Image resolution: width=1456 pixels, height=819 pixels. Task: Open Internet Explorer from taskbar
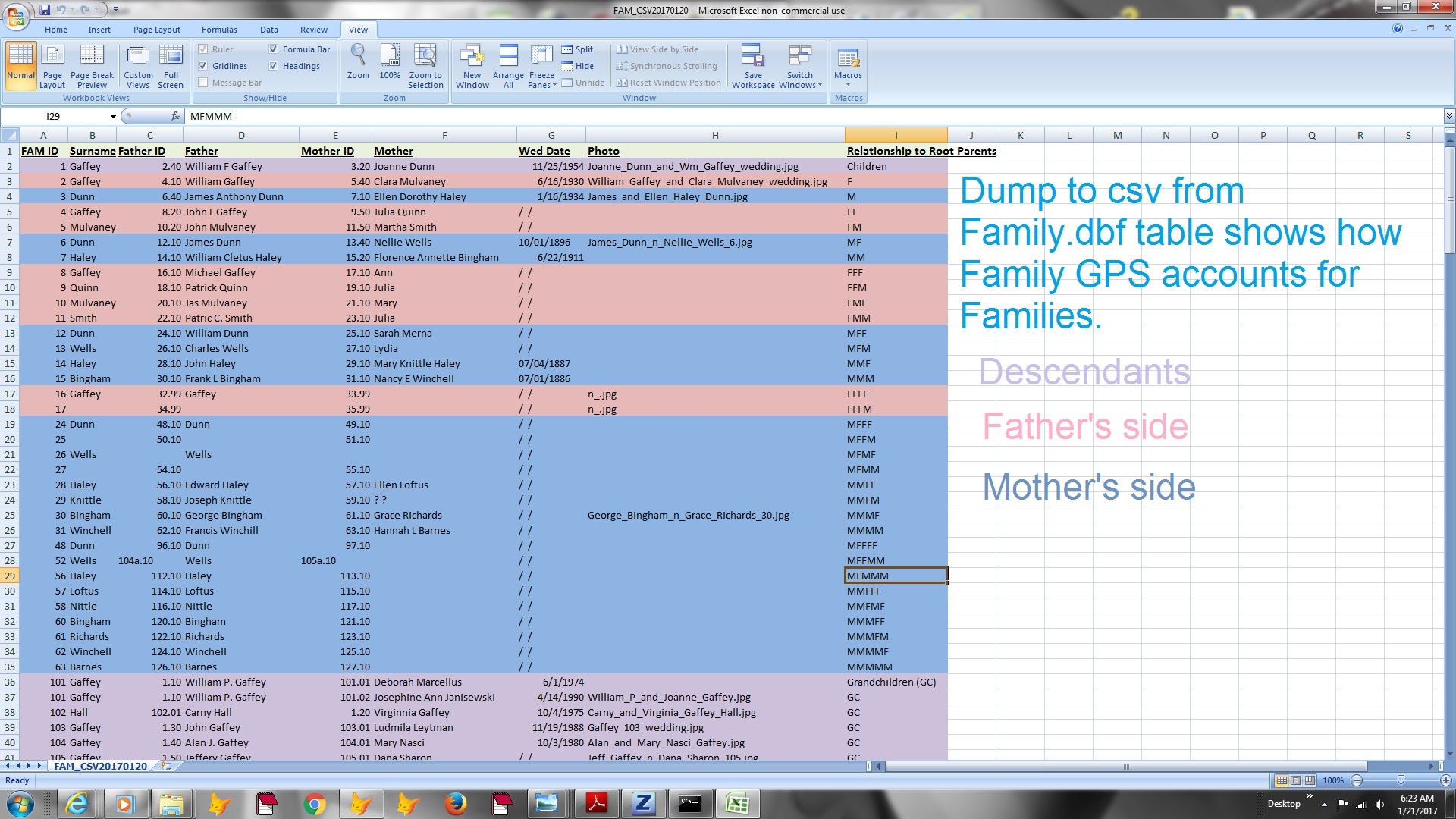coord(77,803)
